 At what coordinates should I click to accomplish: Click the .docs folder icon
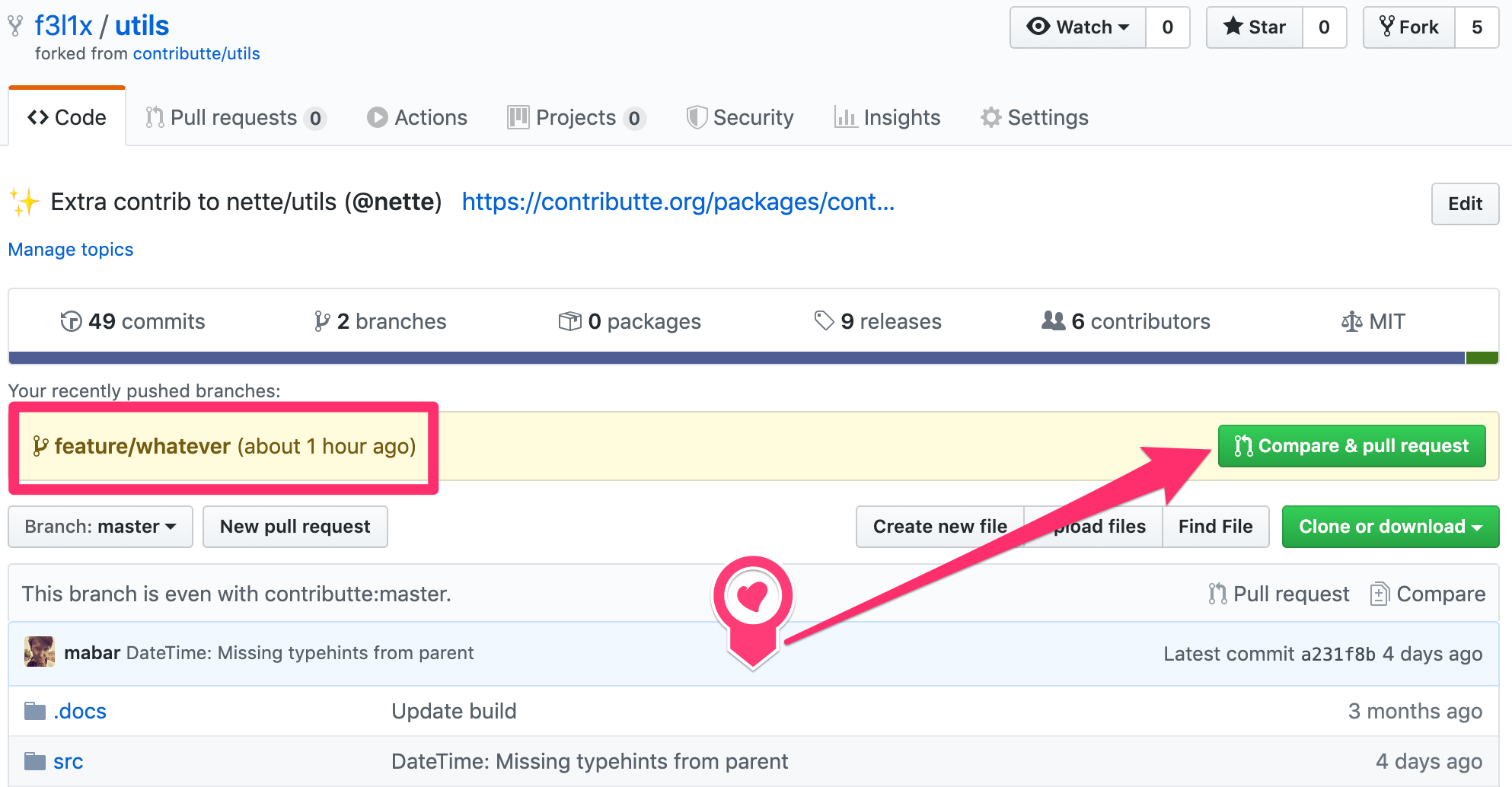35,711
